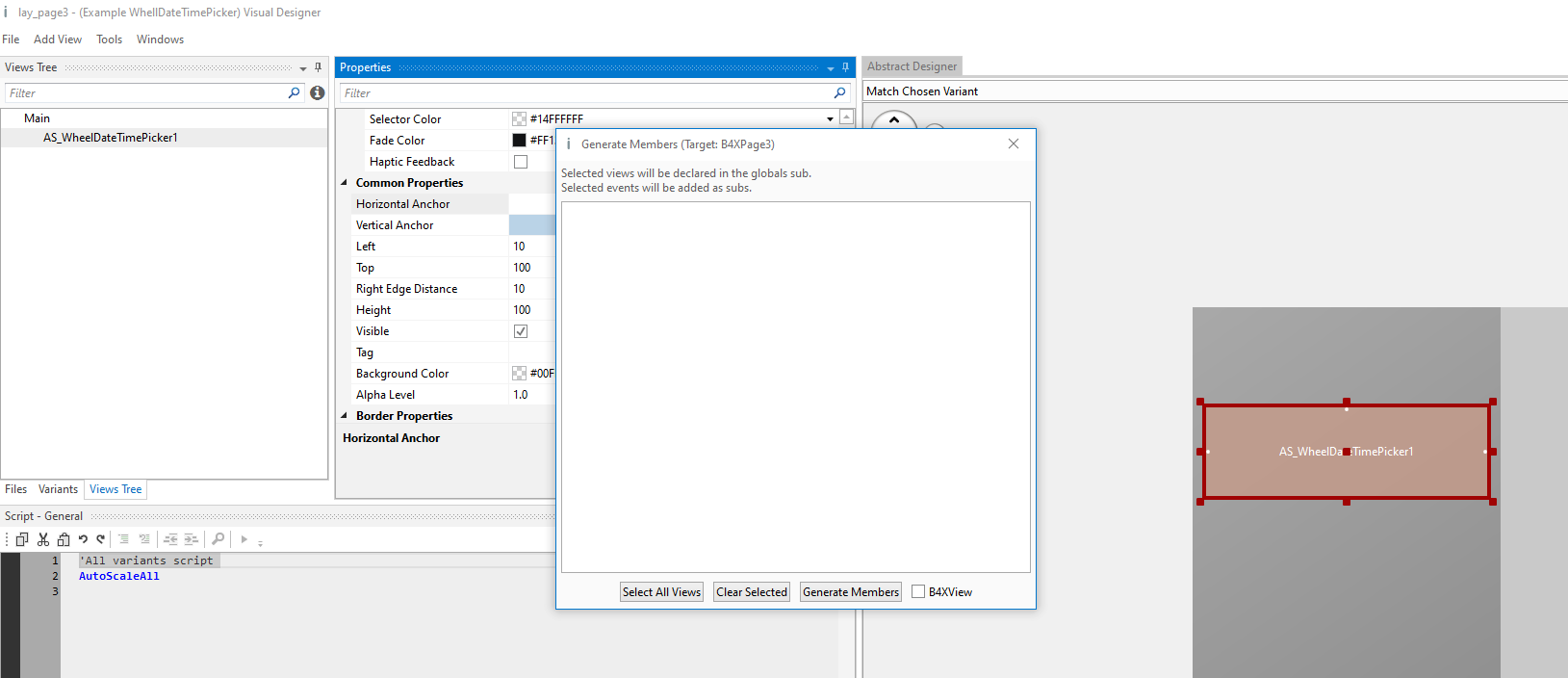This screenshot has width=1568, height=678.
Task: Pin the Properties panel
Action: [845, 67]
